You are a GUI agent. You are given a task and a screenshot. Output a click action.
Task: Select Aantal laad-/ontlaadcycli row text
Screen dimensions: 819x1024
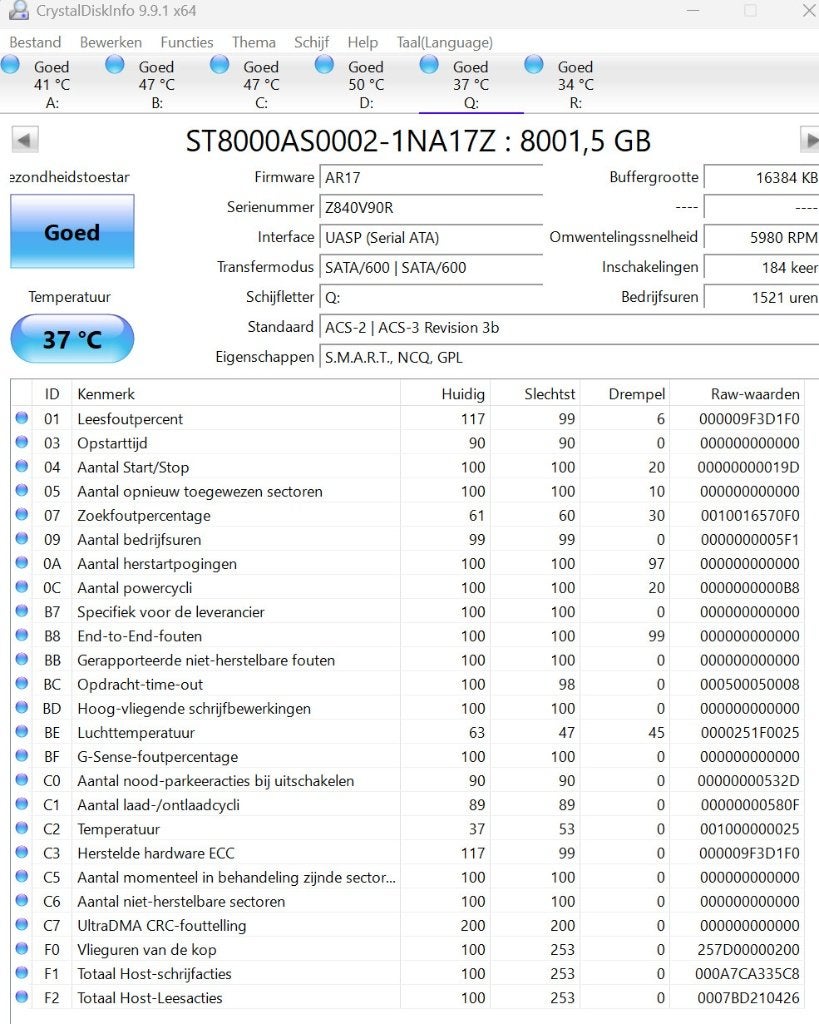point(158,805)
